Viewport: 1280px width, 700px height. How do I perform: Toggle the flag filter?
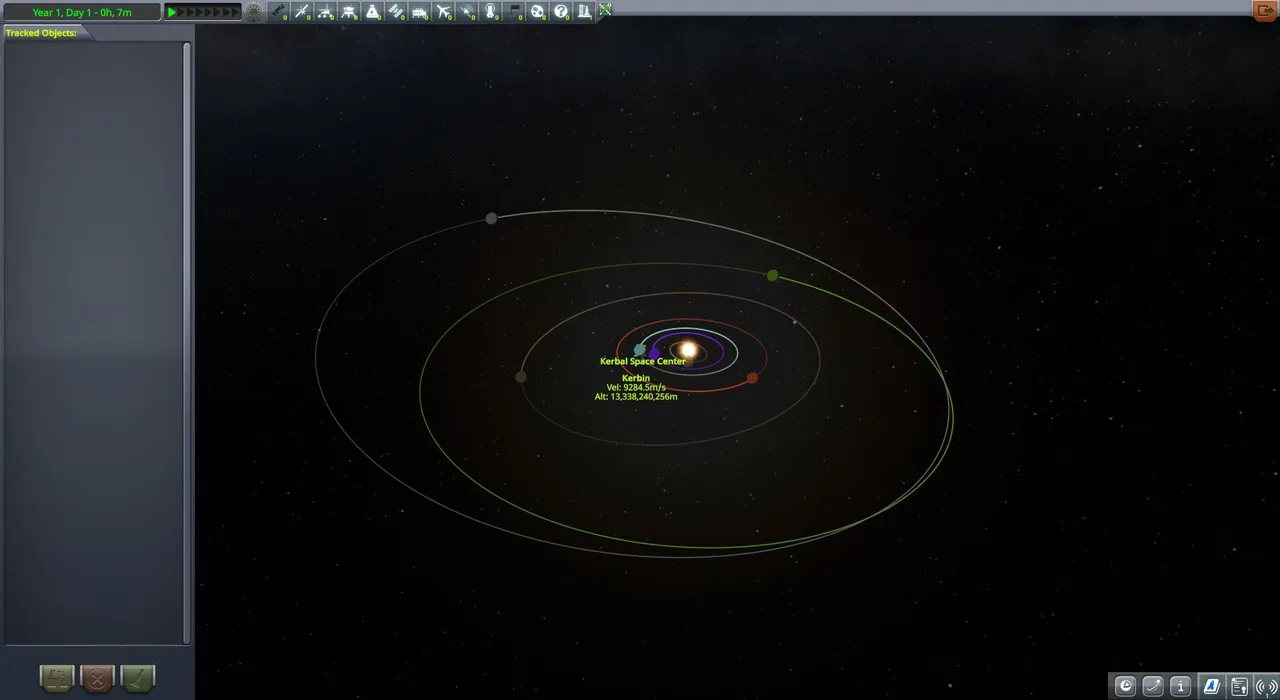tap(515, 12)
